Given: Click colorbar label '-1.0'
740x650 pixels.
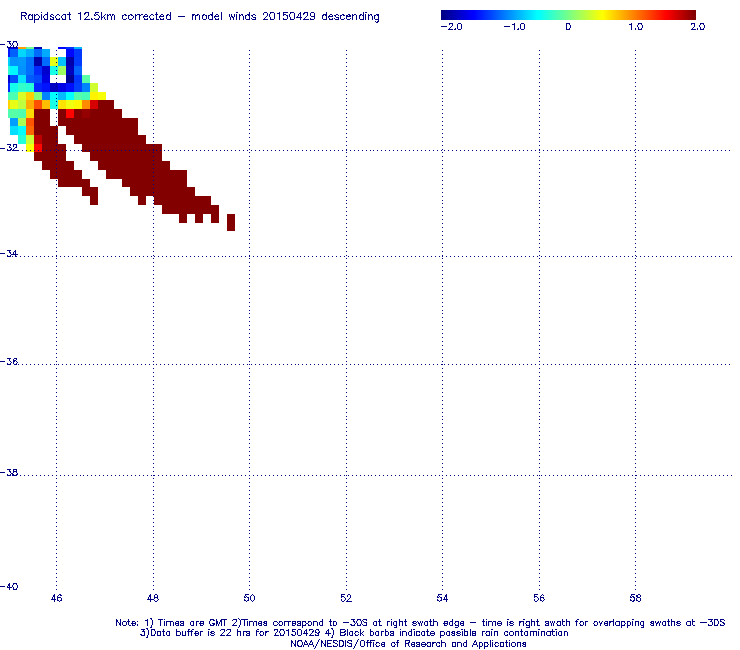Looking at the screenshot, I should pos(514,27).
